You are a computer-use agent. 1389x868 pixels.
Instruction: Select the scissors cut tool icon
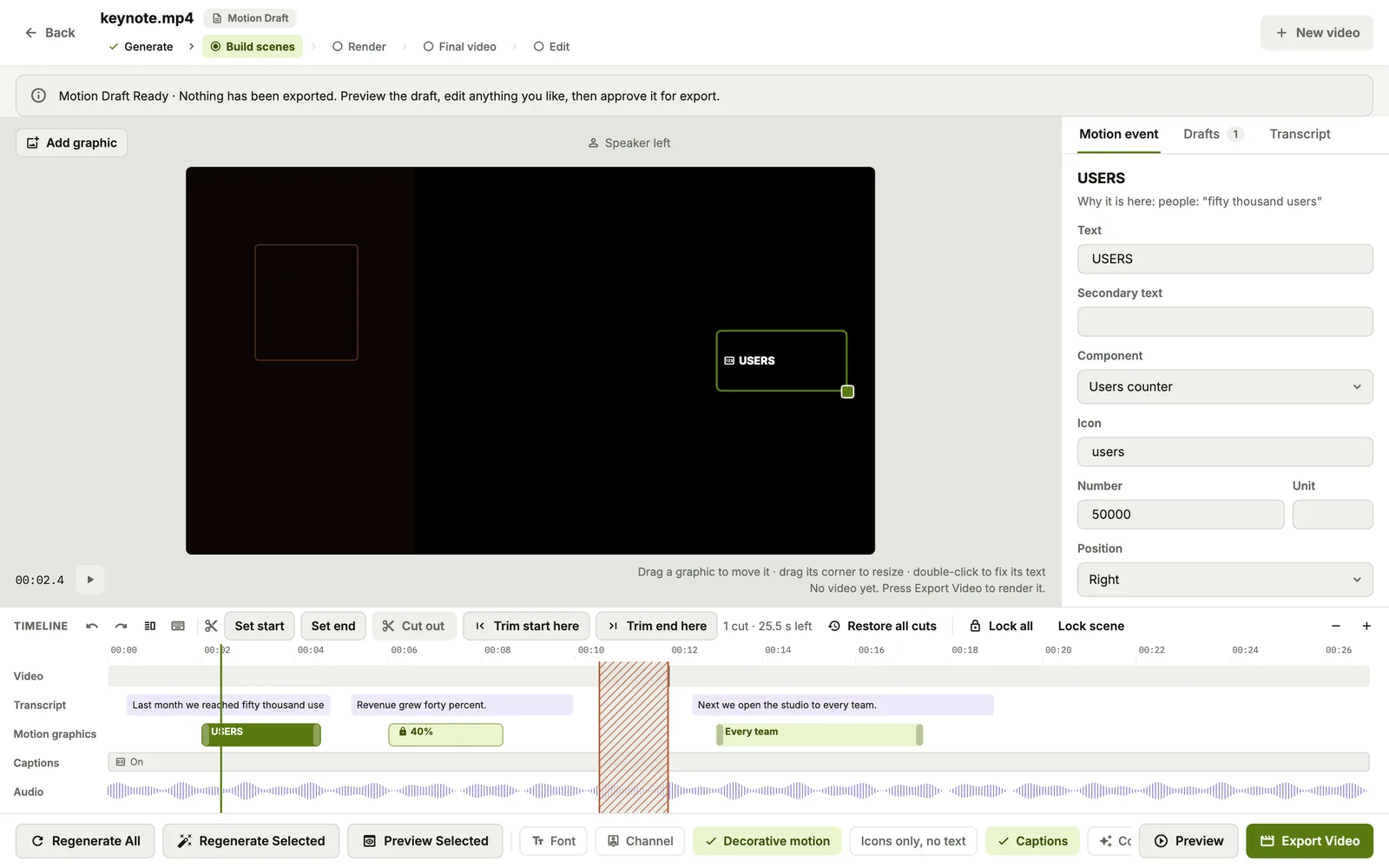click(211, 626)
